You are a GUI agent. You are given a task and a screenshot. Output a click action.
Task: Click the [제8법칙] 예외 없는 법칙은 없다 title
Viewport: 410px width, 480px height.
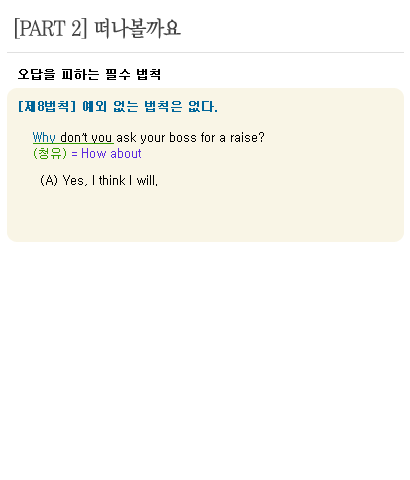coord(118,107)
